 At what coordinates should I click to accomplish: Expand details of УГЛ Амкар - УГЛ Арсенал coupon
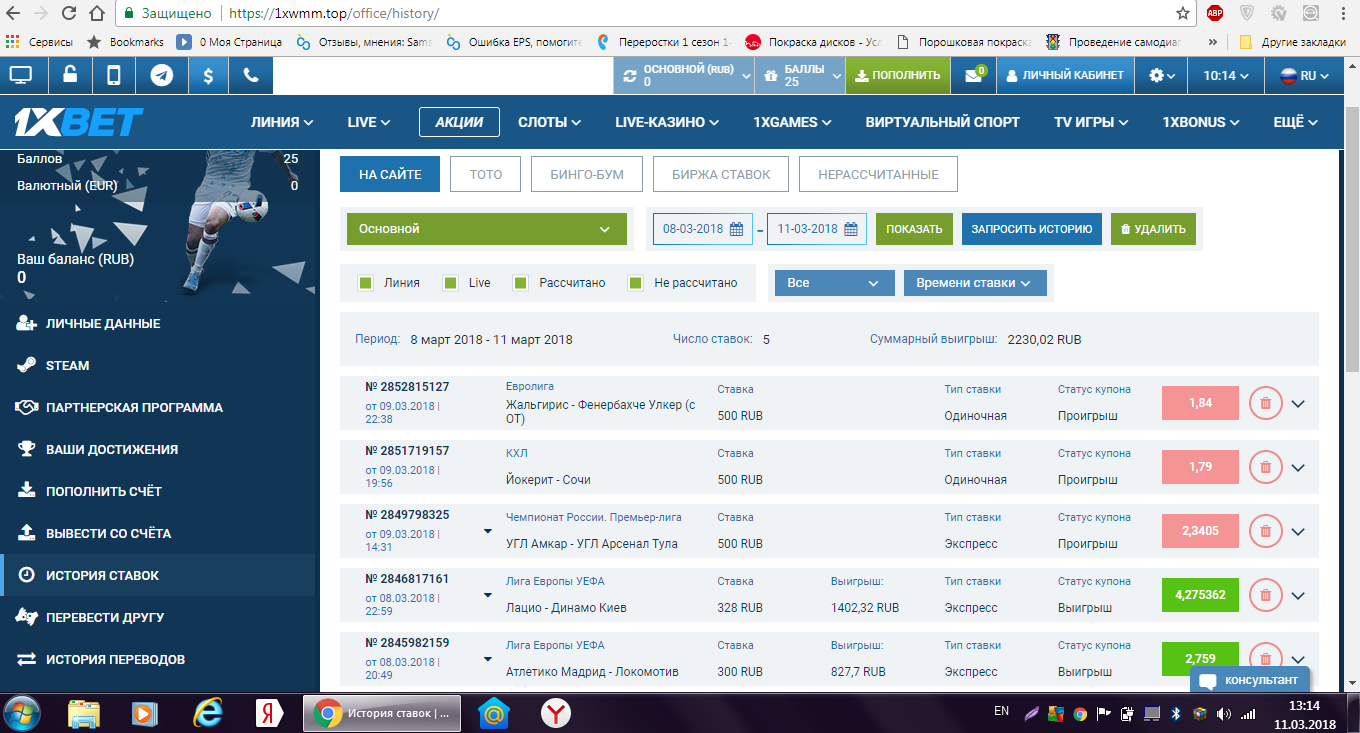click(1298, 532)
